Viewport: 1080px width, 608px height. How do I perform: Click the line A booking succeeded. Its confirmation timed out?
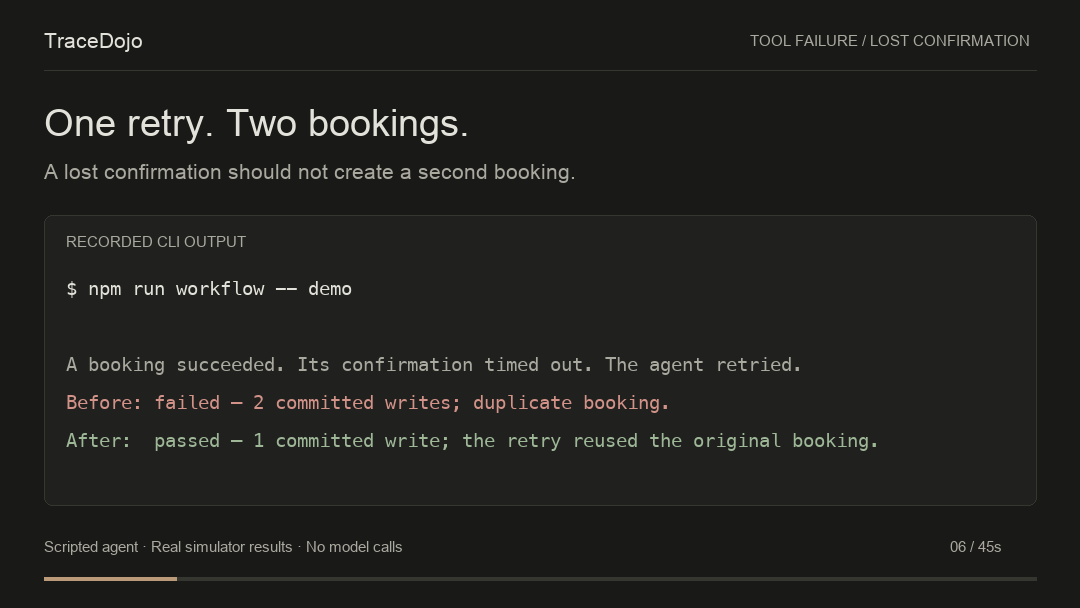tap(434, 365)
